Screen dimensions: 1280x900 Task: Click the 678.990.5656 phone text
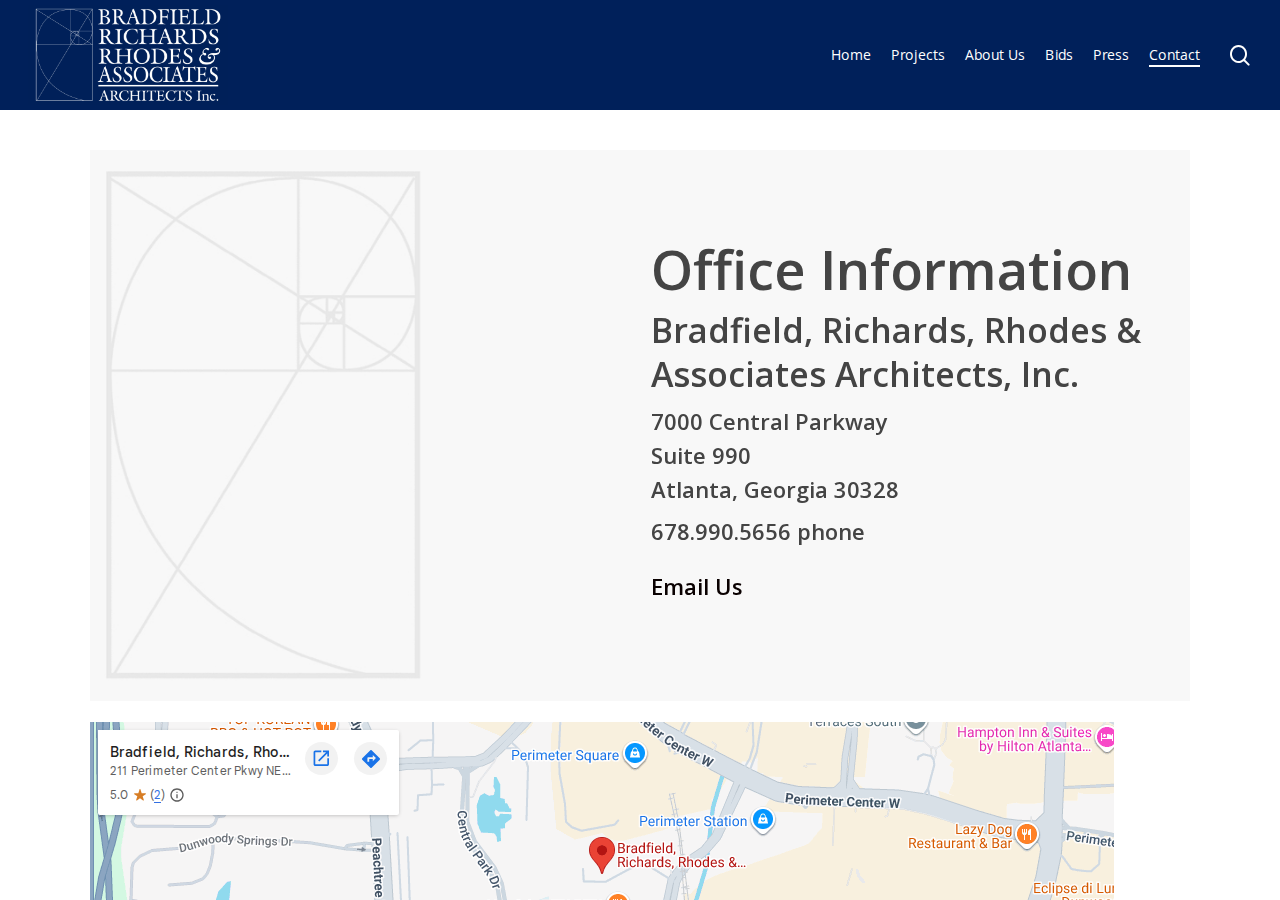coord(758,532)
